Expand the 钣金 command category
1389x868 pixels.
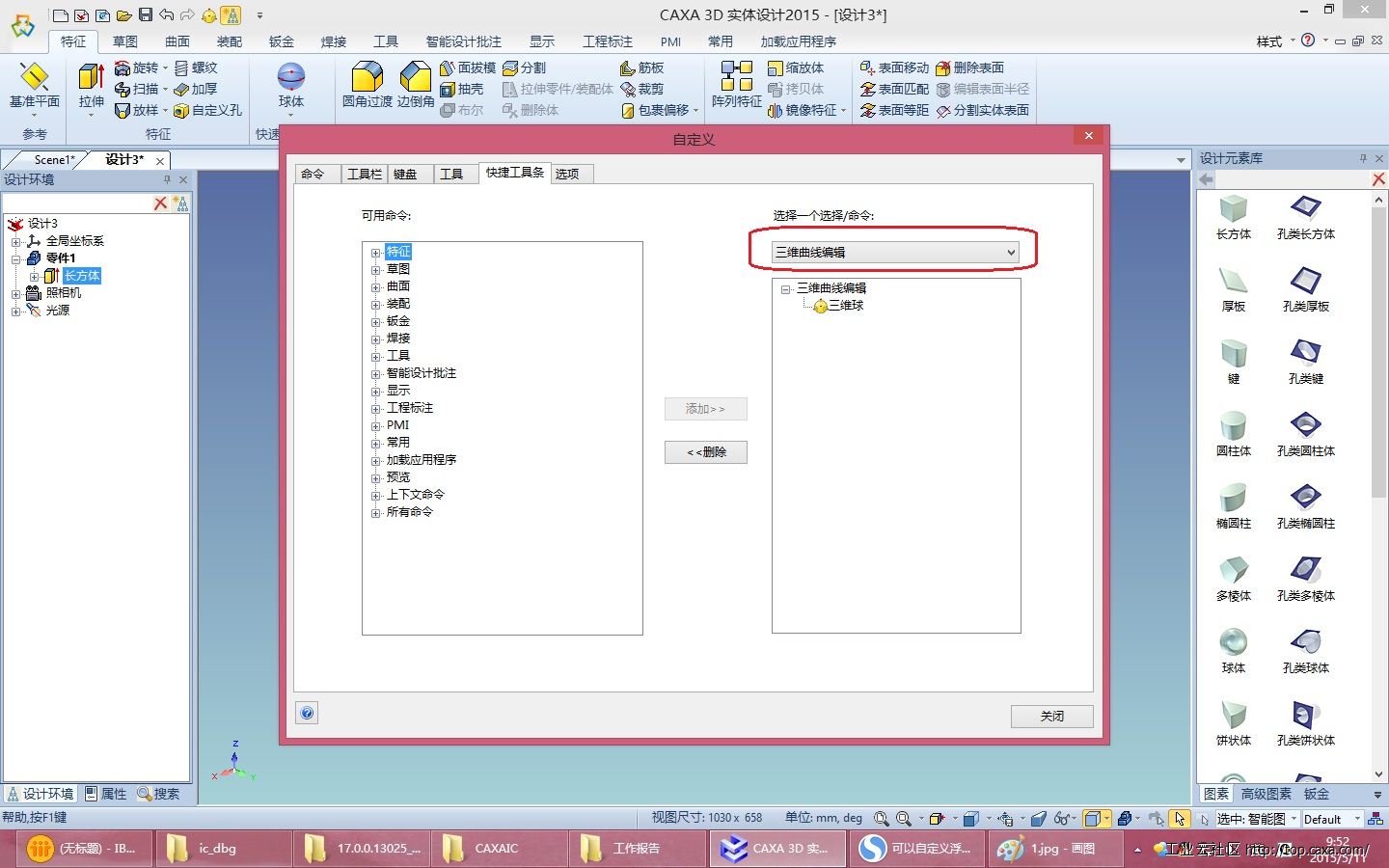click(376, 322)
